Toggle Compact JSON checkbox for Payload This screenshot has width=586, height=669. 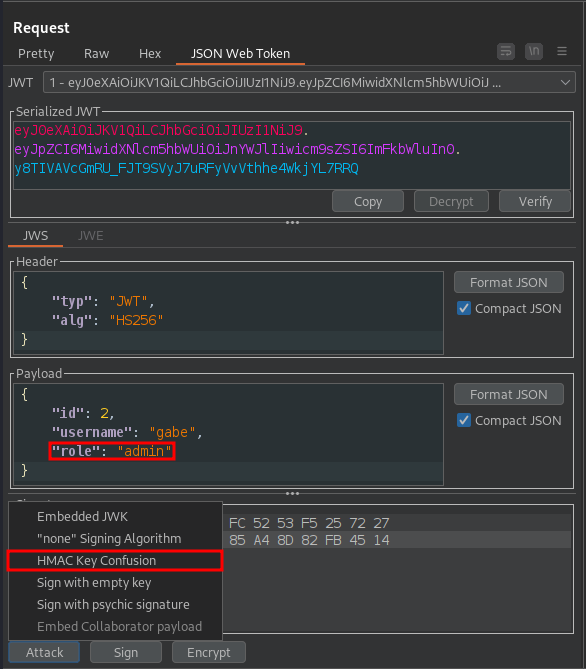pyautogui.click(x=464, y=420)
